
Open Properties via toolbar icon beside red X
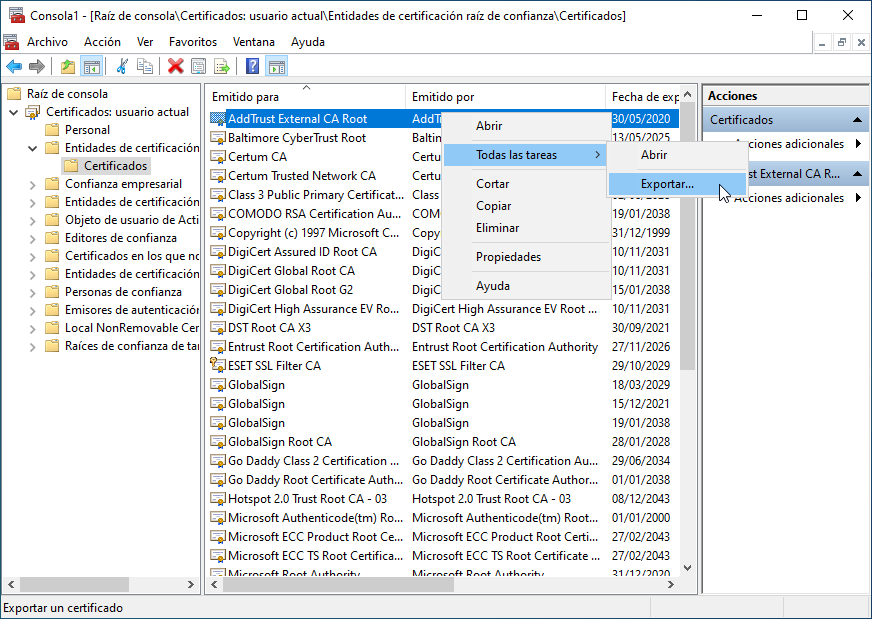coord(199,67)
